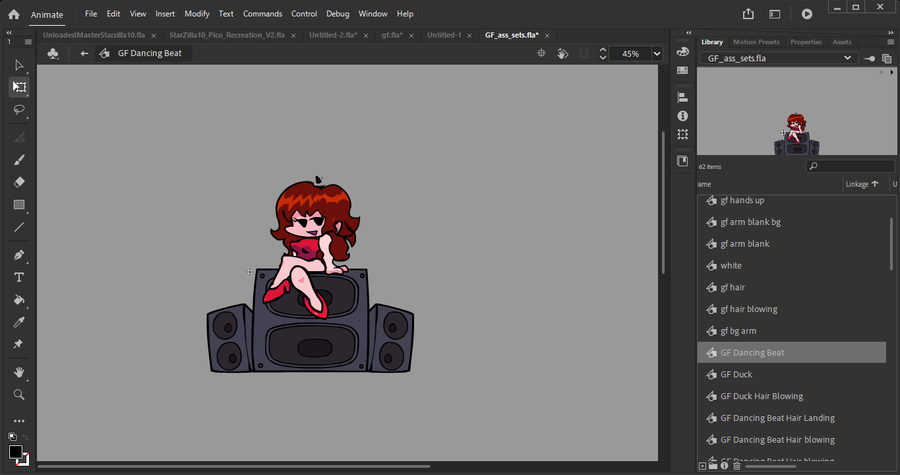Image resolution: width=900 pixels, height=475 pixels.
Task: Collapse the Tools panel double arrow
Action: 9,33
